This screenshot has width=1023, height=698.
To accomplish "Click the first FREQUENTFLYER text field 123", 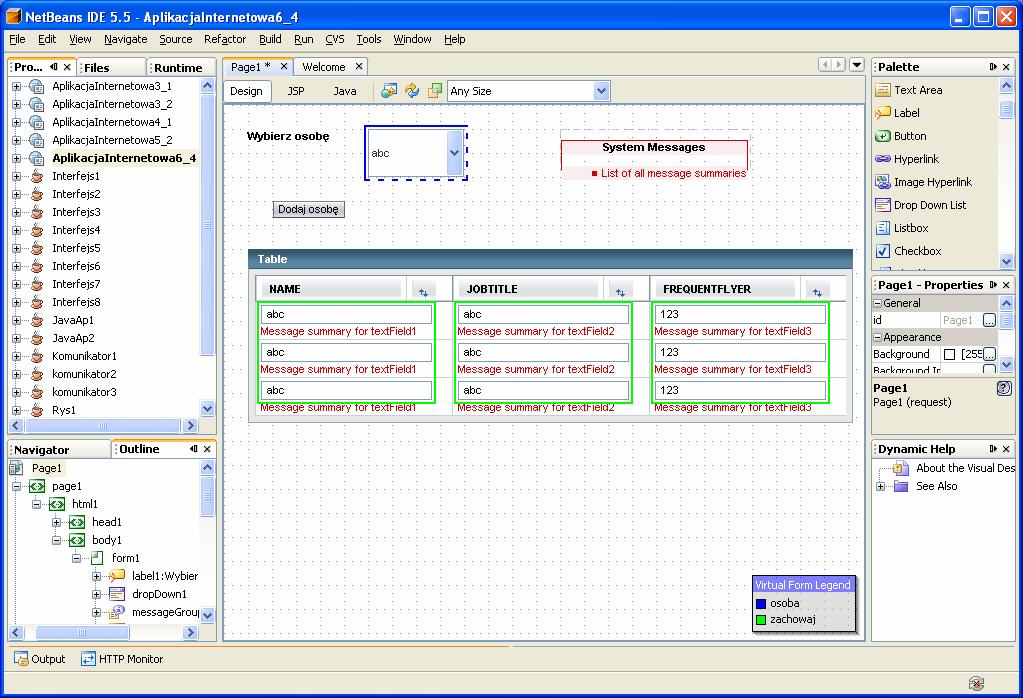I will pyautogui.click(x=740, y=314).
